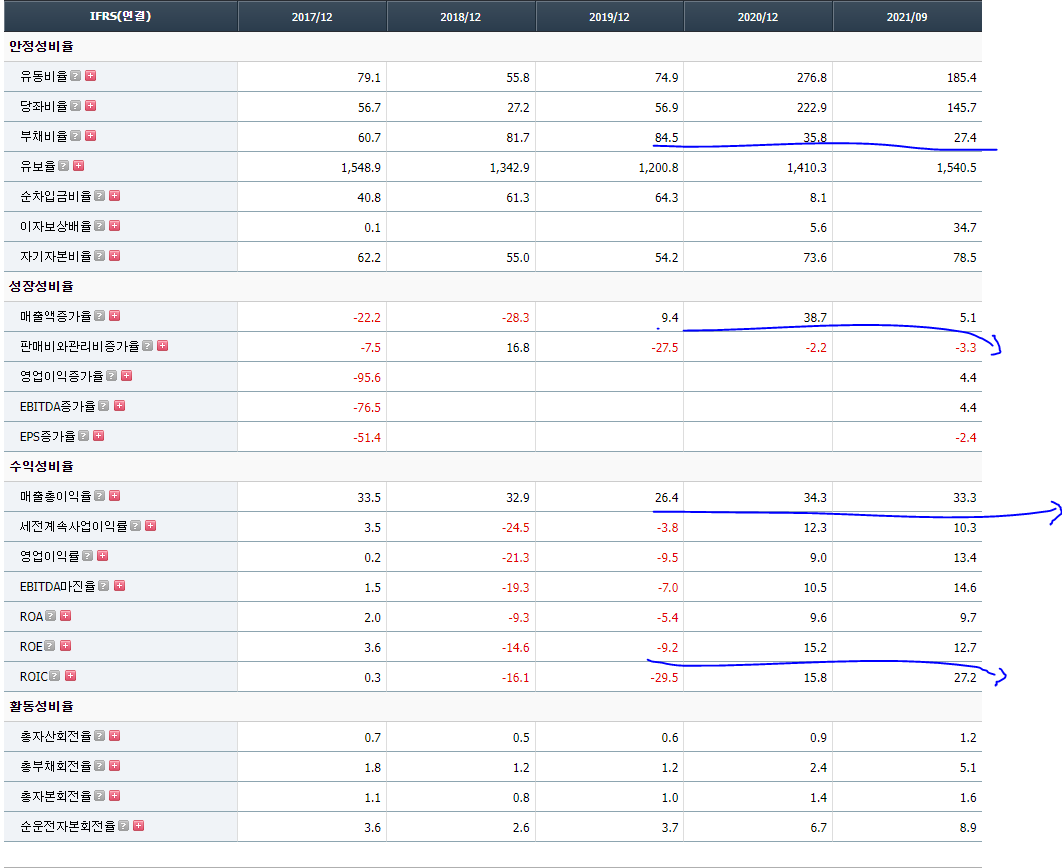
Task: Click the 2019/12 column header
Action: coord(610,16)
